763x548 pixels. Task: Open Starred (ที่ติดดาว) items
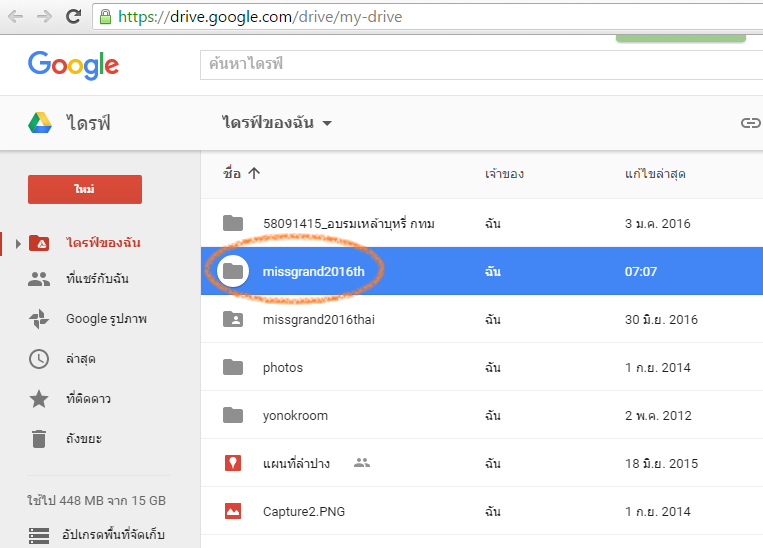tap(88, 399)
